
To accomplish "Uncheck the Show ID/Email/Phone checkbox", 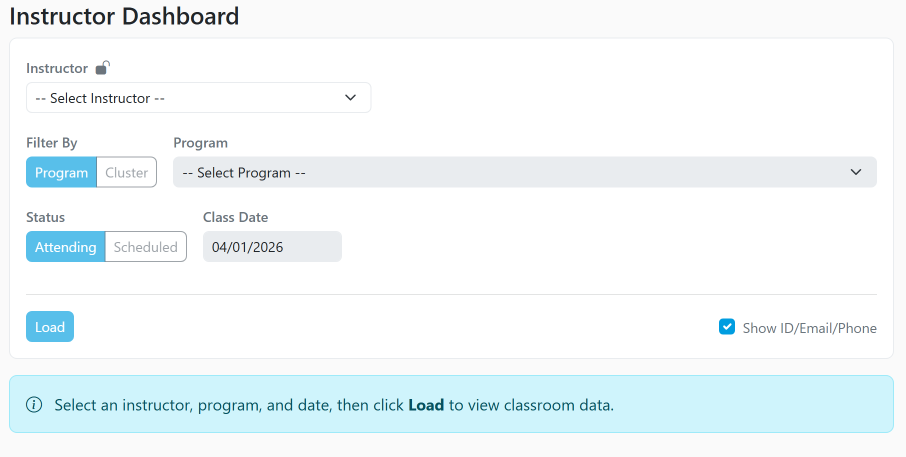I will click(727, 327).
